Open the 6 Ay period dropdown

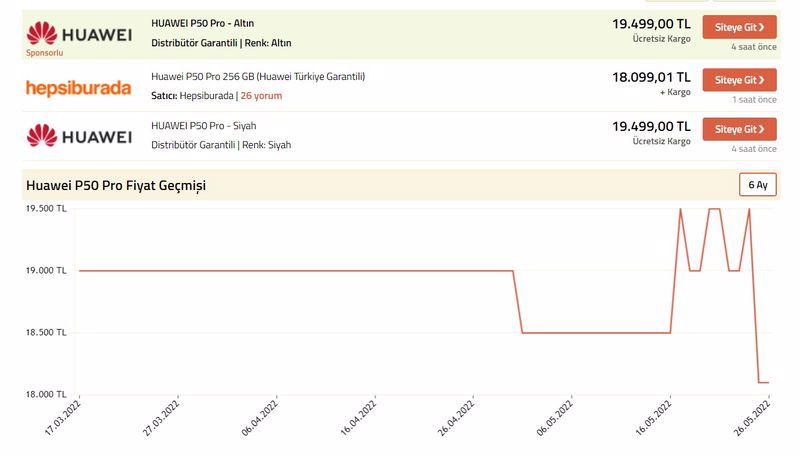pos(758,185)
